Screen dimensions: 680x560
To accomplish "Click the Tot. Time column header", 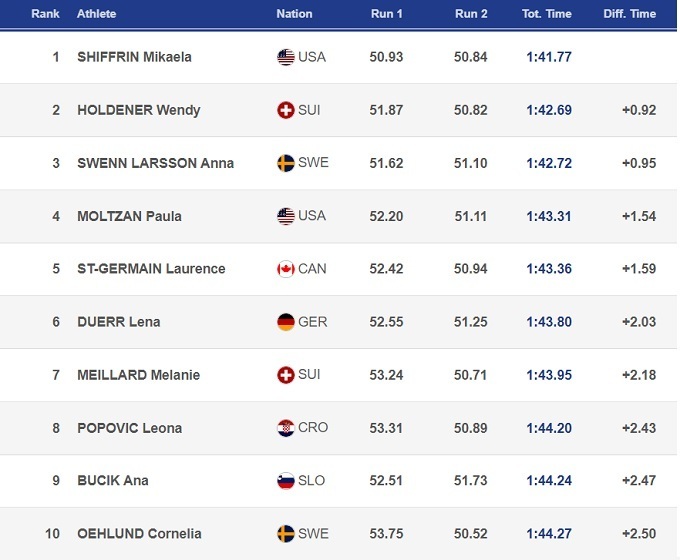I will point(548,14).
